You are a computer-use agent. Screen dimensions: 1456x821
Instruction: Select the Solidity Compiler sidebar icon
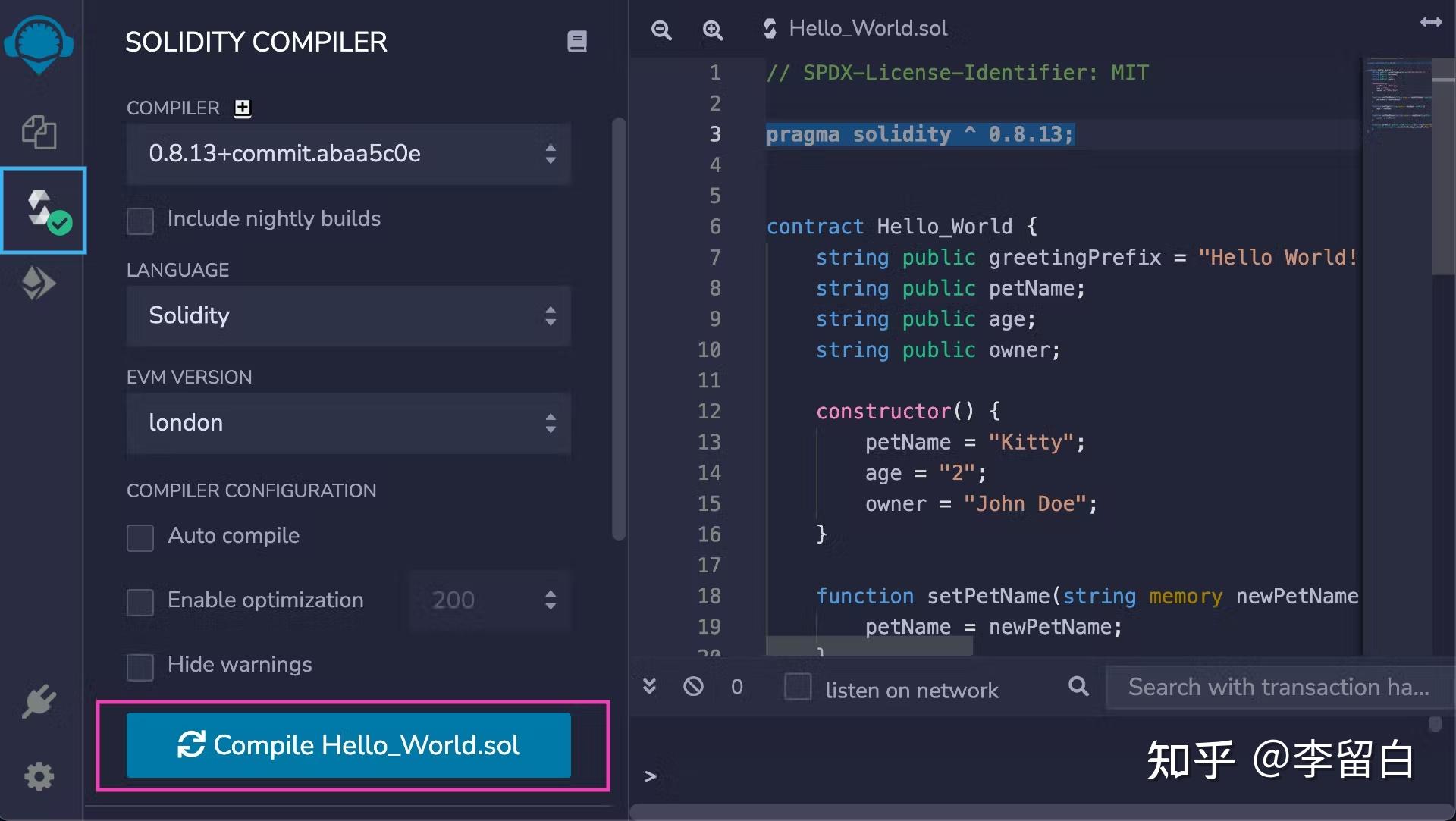[43, 210]
